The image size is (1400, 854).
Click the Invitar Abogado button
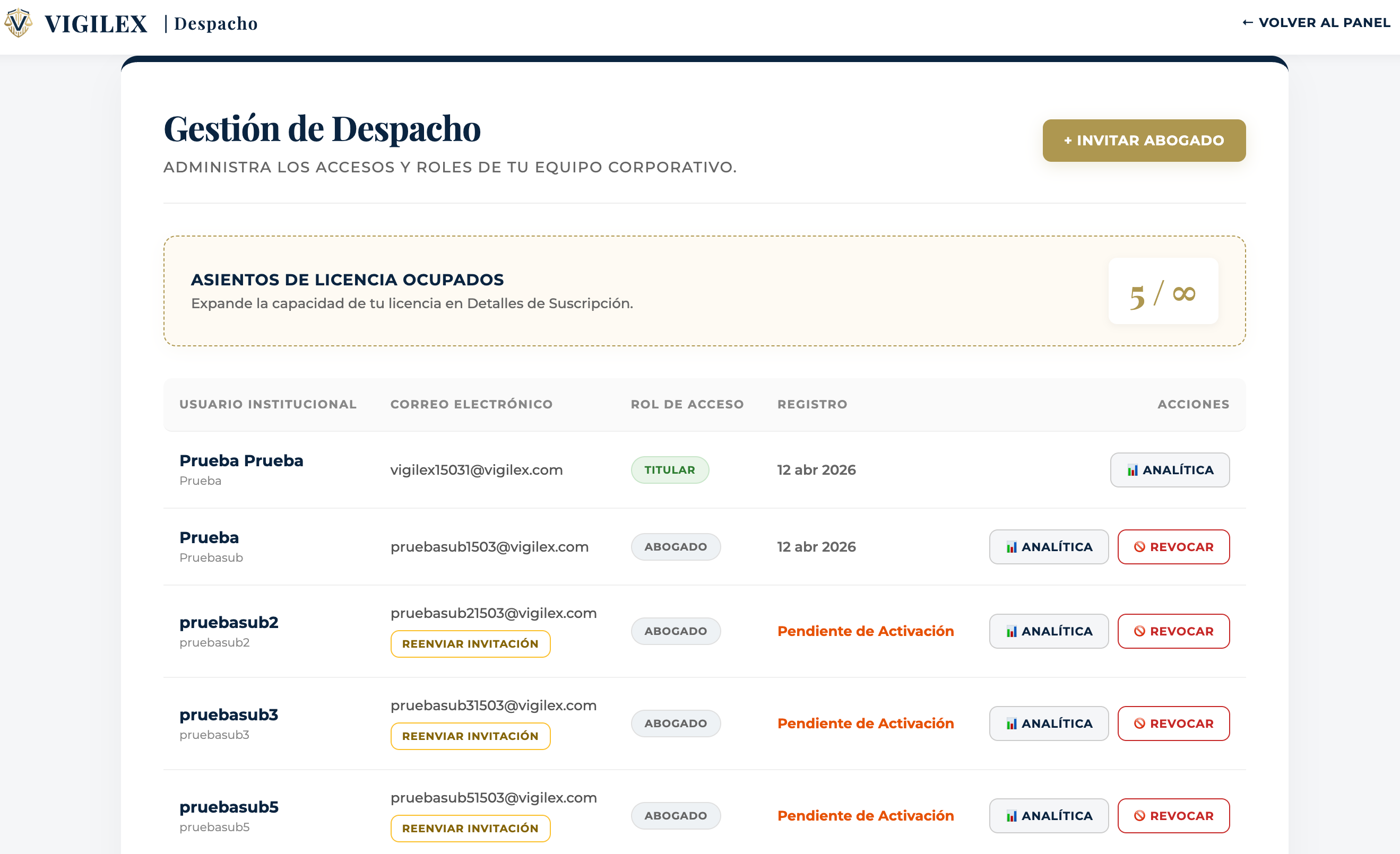pyautogui.click(x=1144, y=140)
